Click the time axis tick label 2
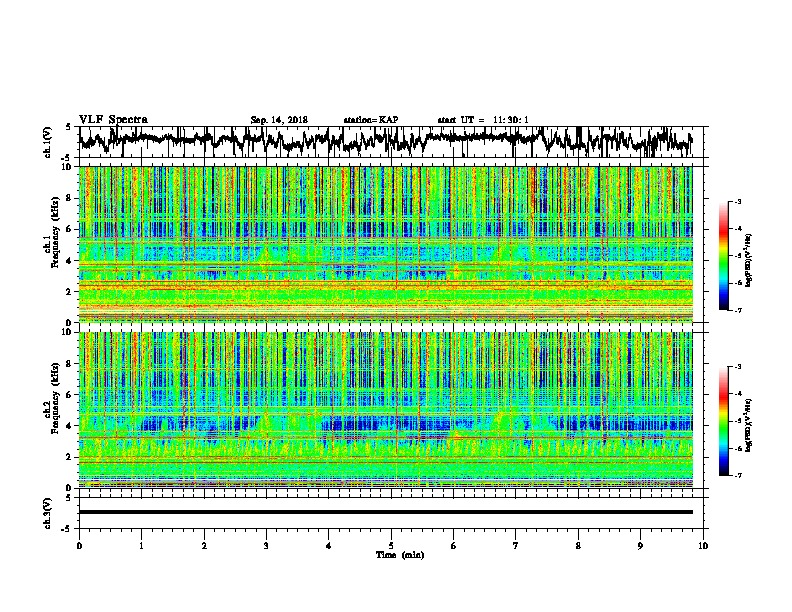 click(x=204, y=546)
